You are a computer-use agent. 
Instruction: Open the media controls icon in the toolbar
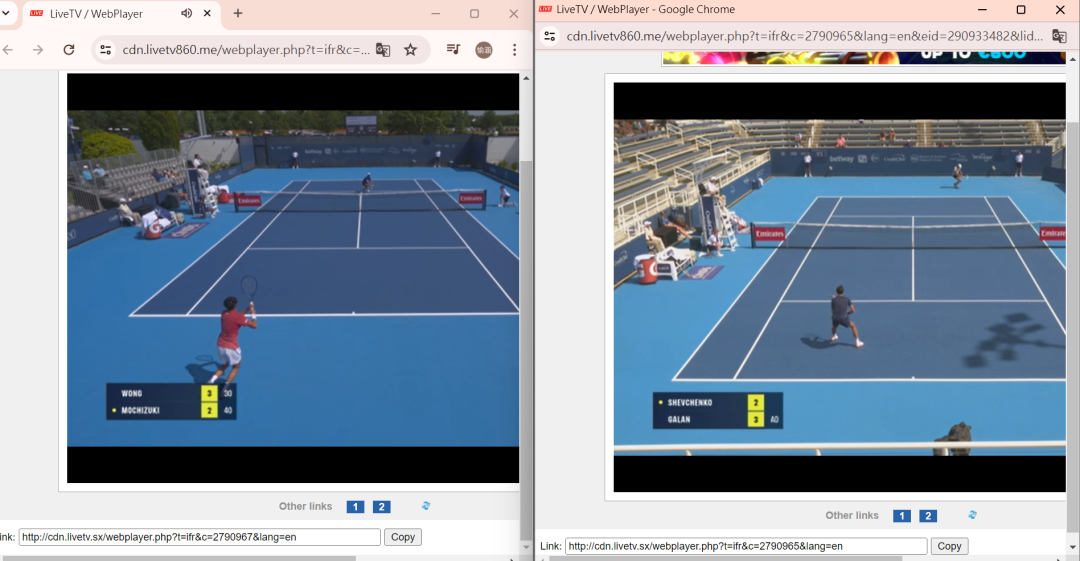453,50
